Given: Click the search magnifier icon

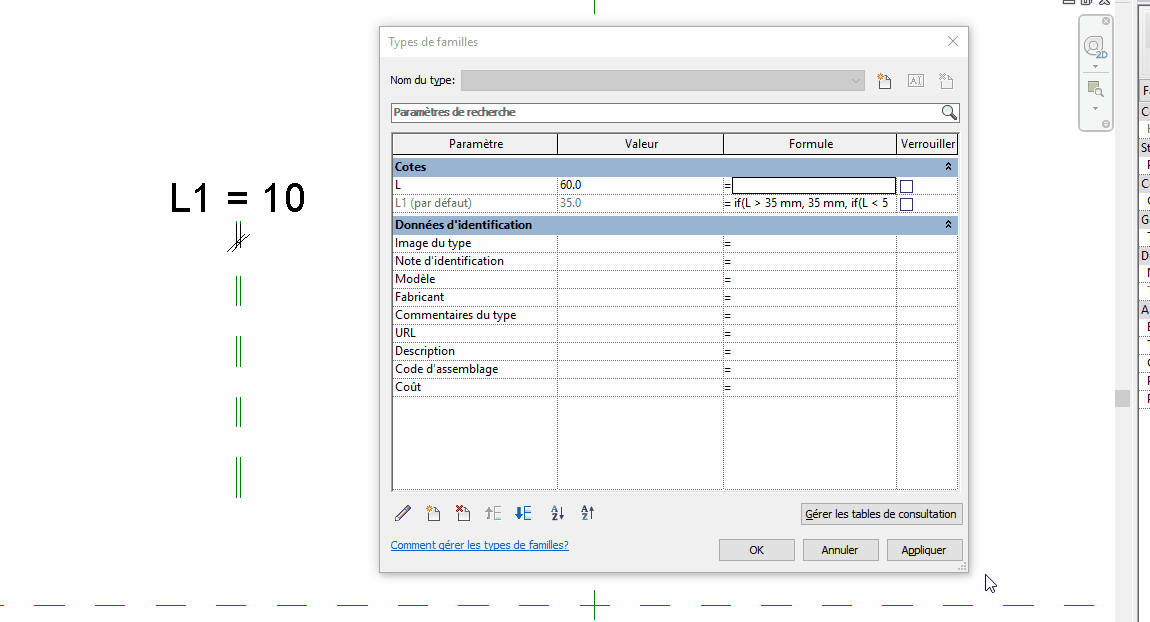Looking at the screenshot, I should click(x=949, y=113).
